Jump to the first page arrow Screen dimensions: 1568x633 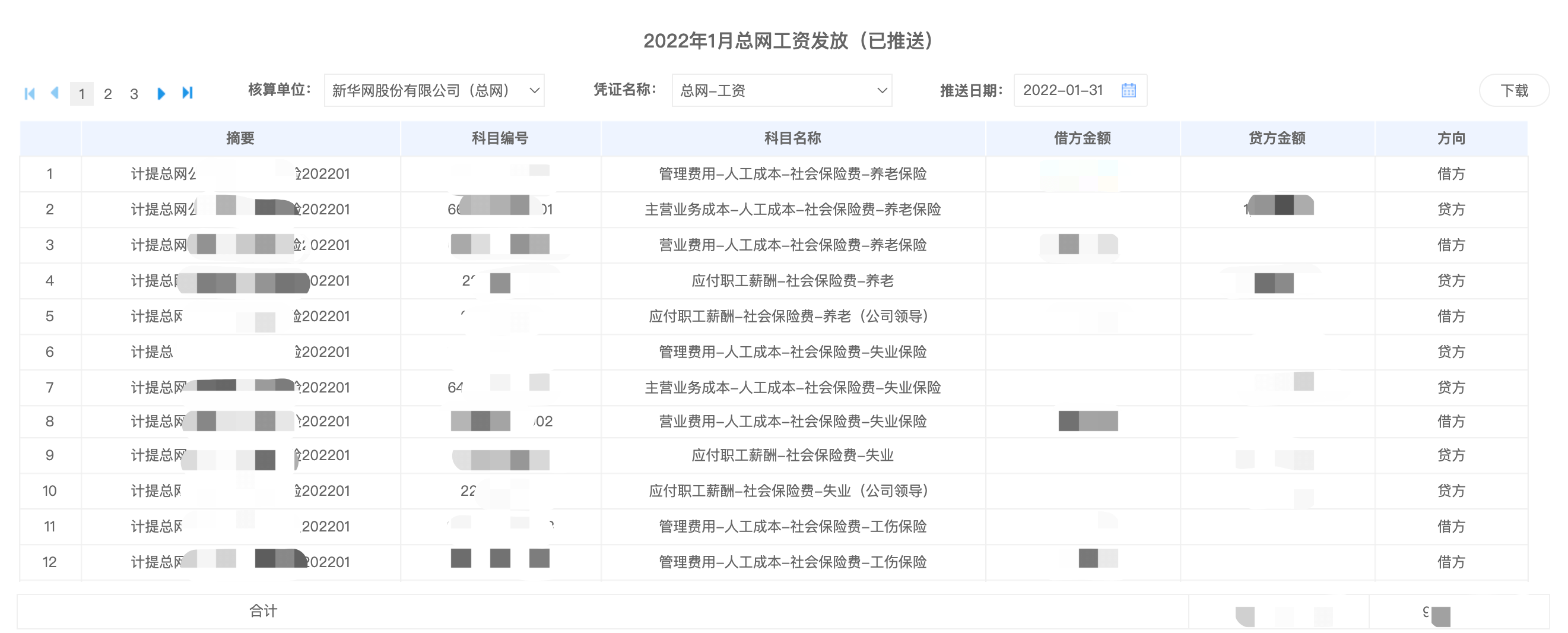29,93
